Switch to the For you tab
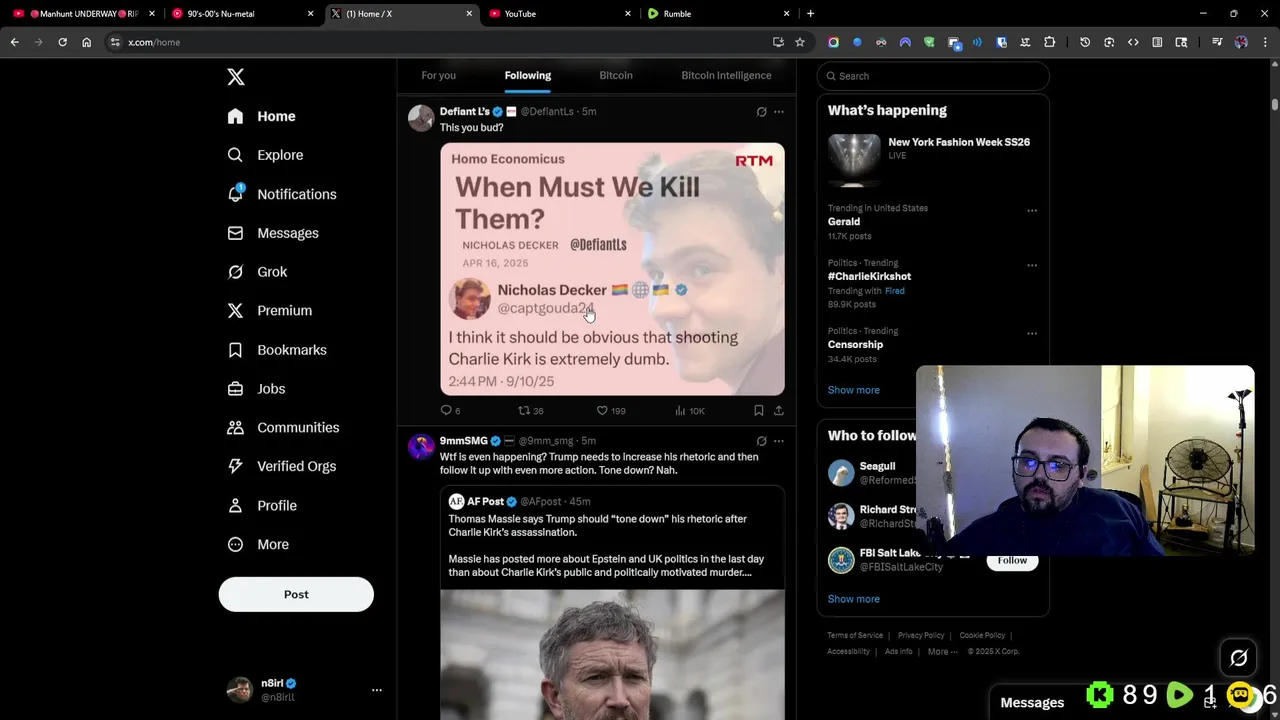This screenshot has height=720, width=1280. coord(438,75)
